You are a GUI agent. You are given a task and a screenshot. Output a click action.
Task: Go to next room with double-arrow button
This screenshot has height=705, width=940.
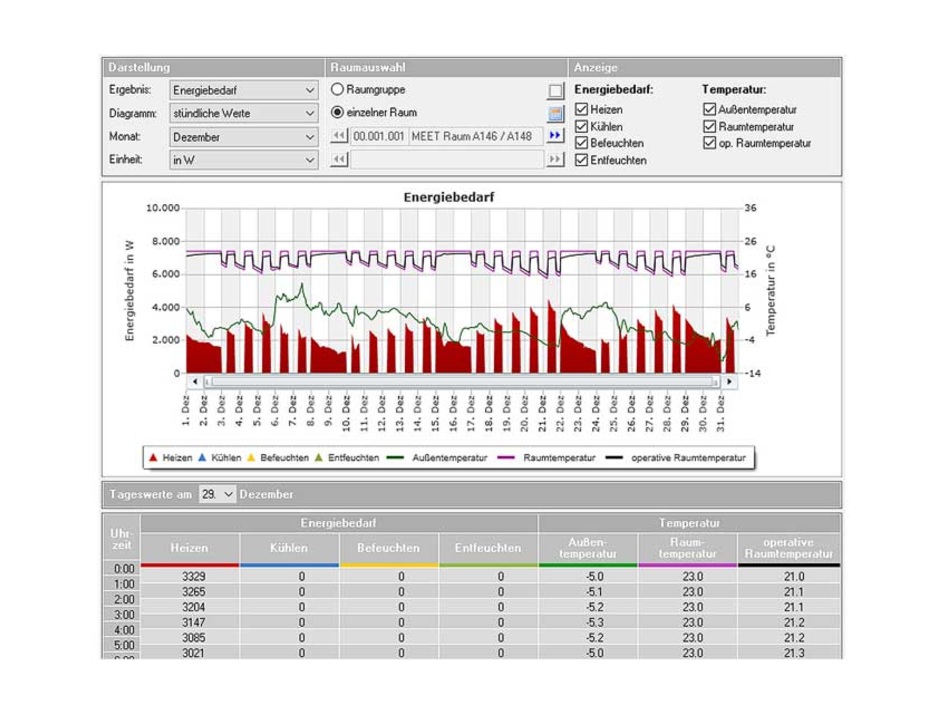pyautogui.click(x=555, y=136)
